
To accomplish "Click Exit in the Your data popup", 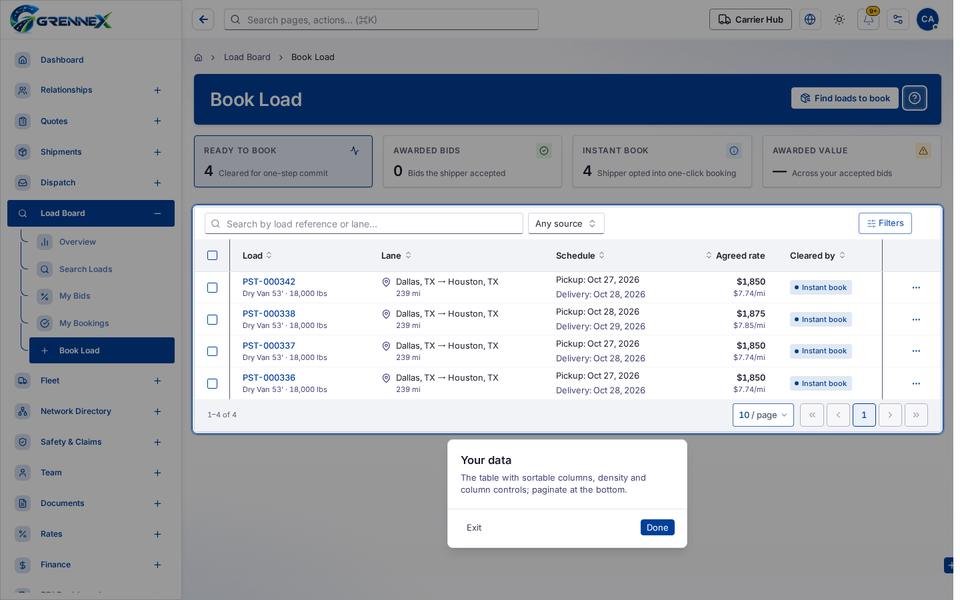I will (x=474, y=528).
